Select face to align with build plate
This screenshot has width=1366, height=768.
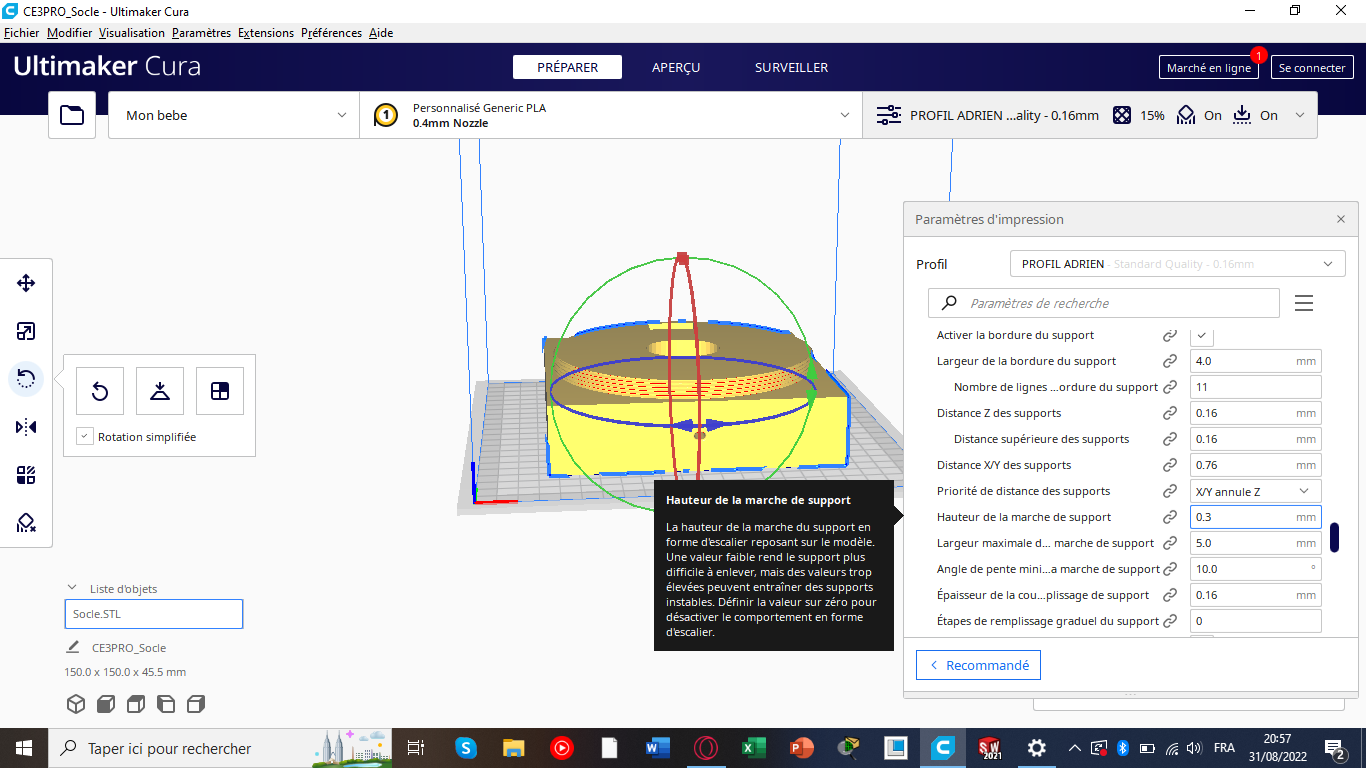pyautogui.click(x=220, y=391)
